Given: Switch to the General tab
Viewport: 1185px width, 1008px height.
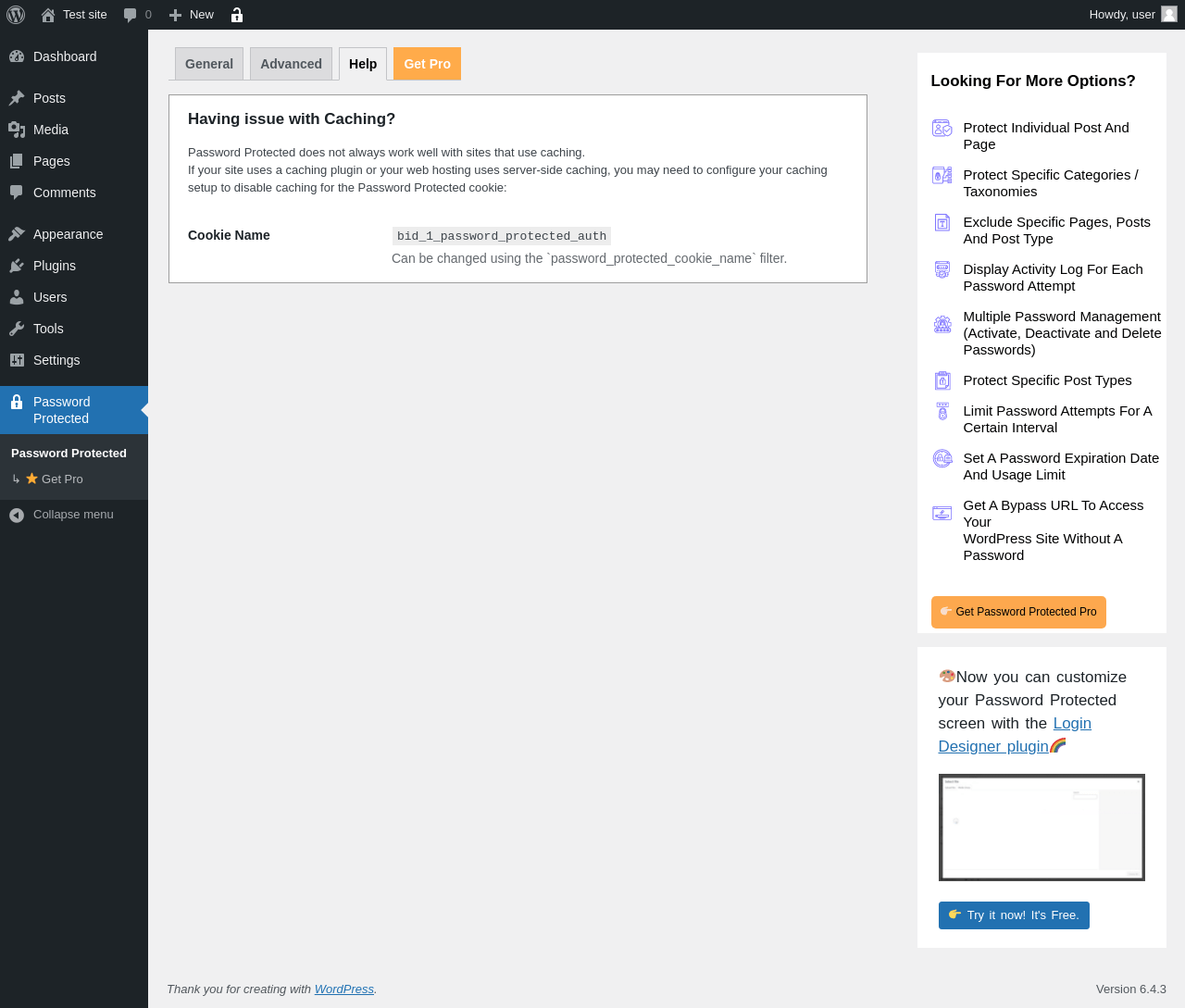Looking at the screenshot, I should (209, 64).
